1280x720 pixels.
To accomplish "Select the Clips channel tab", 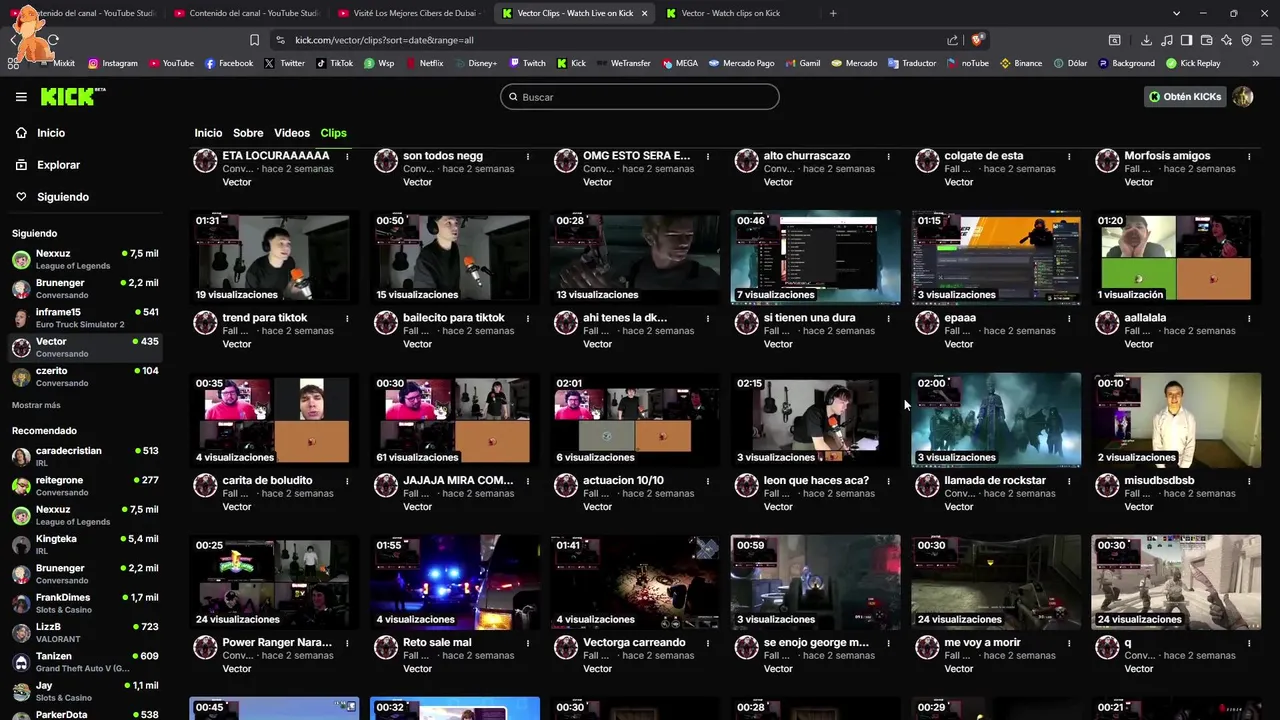I will (333, 133).
